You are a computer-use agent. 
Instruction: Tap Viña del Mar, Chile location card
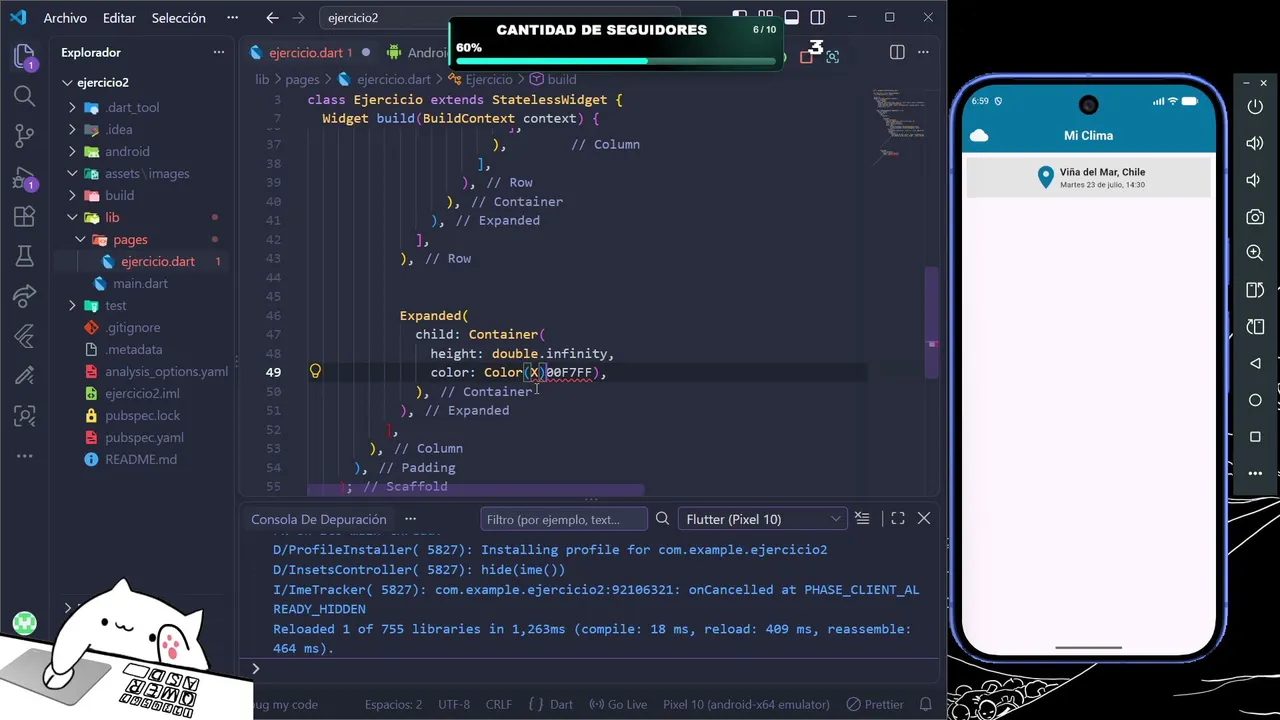coord(1088,178)
